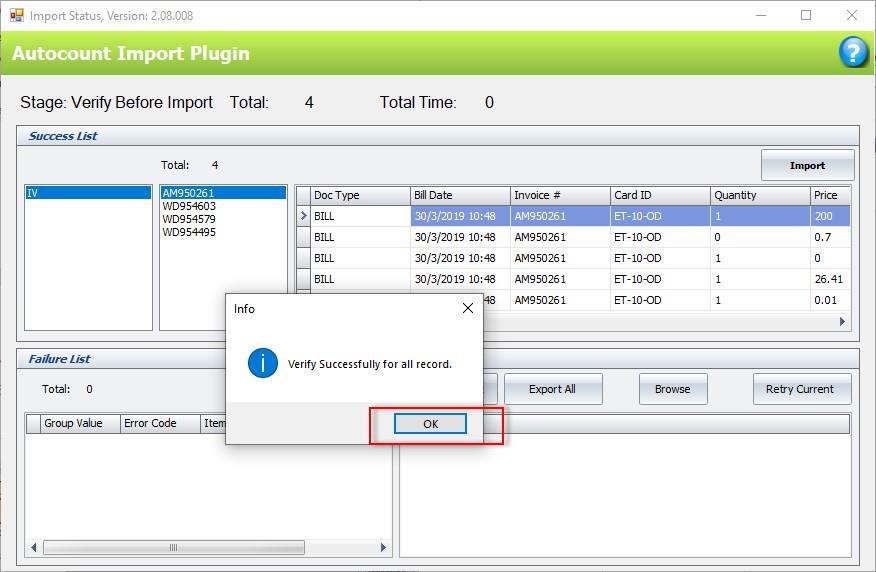Image resolution: width=876 pixels, height=572 pixels.
Task: Select invoice AM950261 in the list
Action: 223,193
